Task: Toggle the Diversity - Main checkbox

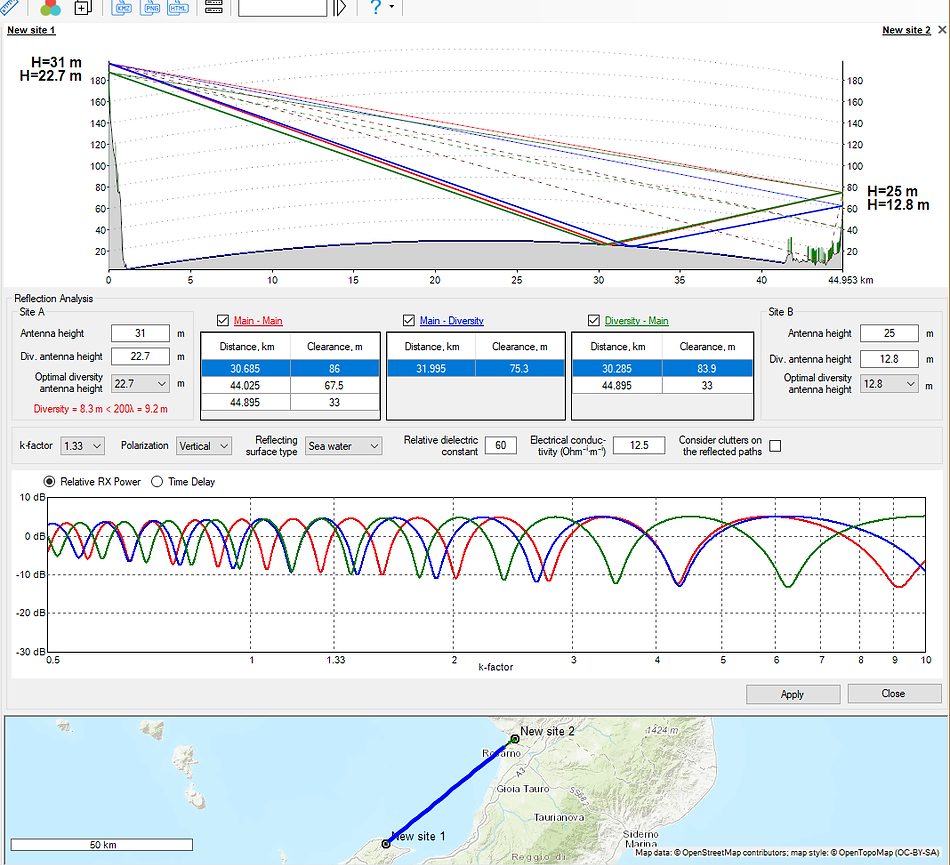Action: (x=594, y=320)
